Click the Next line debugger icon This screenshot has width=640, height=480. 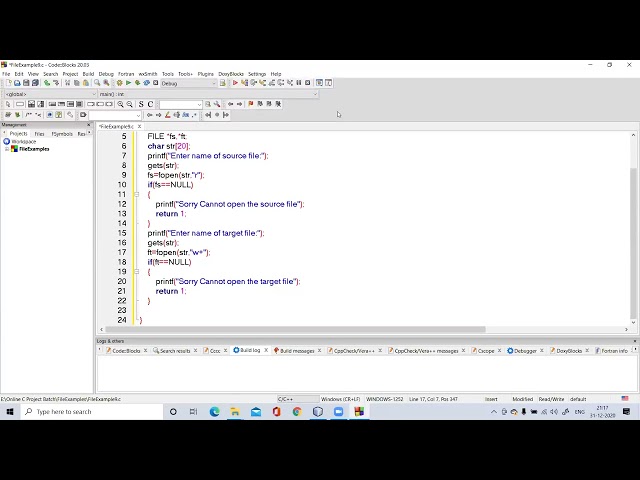click(253, 83)
